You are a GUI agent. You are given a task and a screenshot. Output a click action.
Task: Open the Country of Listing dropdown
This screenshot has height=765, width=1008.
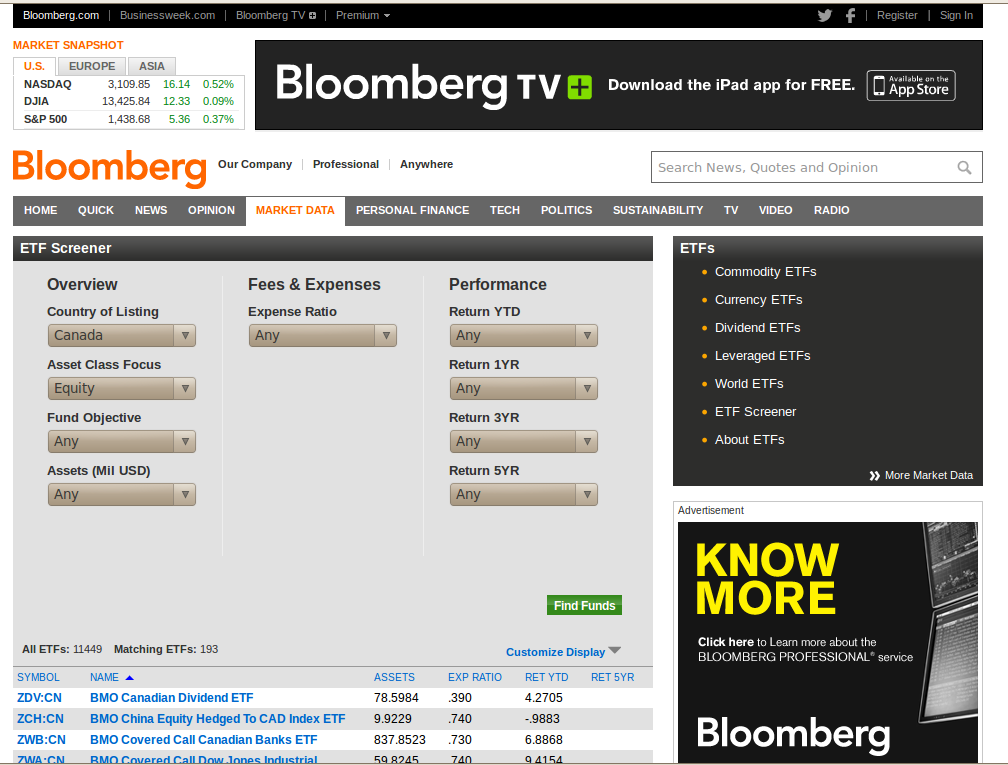[122, 336]
